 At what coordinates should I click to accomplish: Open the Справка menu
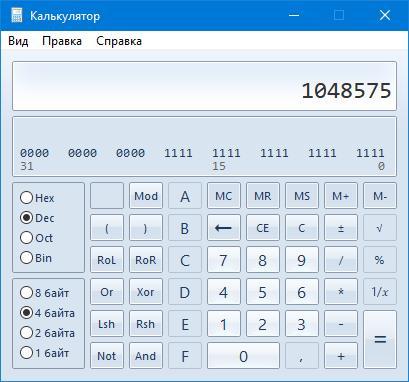119,41
